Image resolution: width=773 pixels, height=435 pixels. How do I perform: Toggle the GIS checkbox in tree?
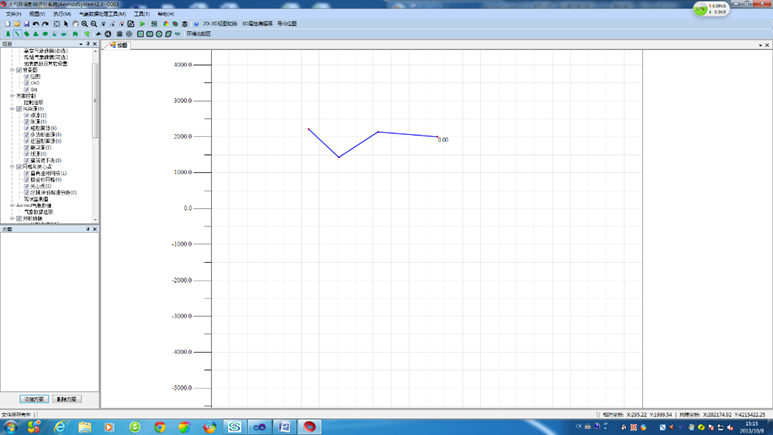26,90
